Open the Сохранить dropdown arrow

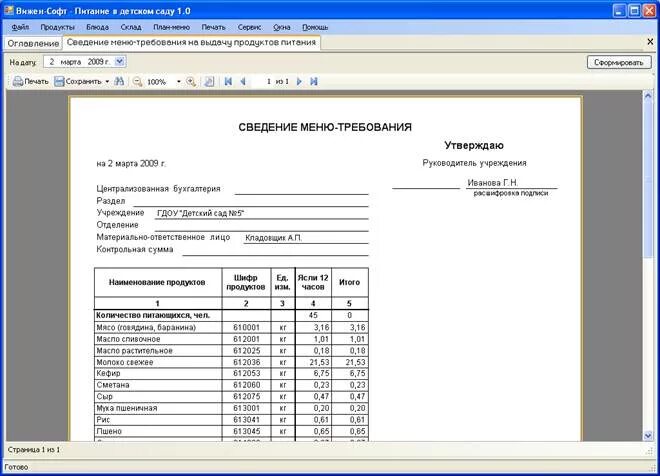click(x=107, y=81)
